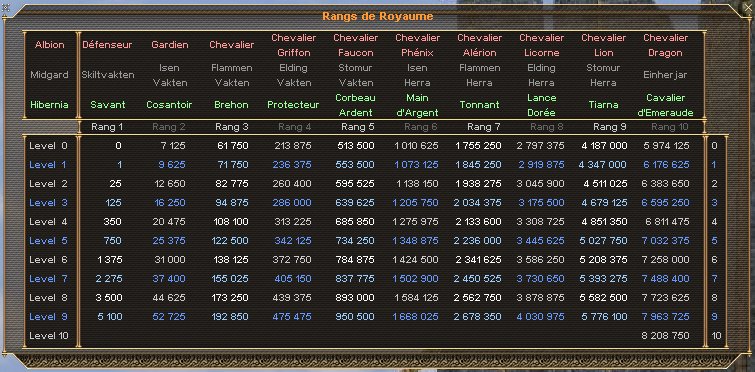Viewport: 755px width, 372px height.
Task: Click the Savant rank title
Action: pyautogui.click(x=108, y=105)
